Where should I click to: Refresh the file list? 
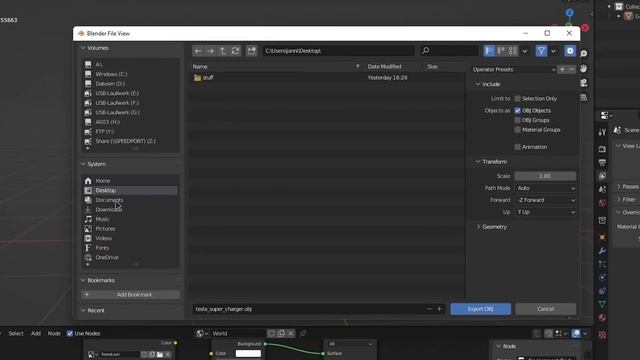pyautogui.click(x=236, y=51)
